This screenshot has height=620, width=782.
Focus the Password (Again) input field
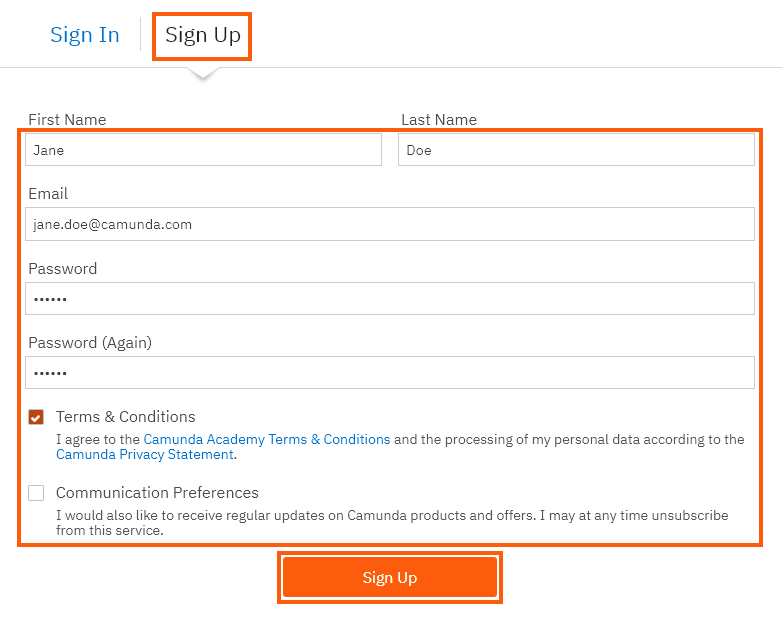point(389,373)
